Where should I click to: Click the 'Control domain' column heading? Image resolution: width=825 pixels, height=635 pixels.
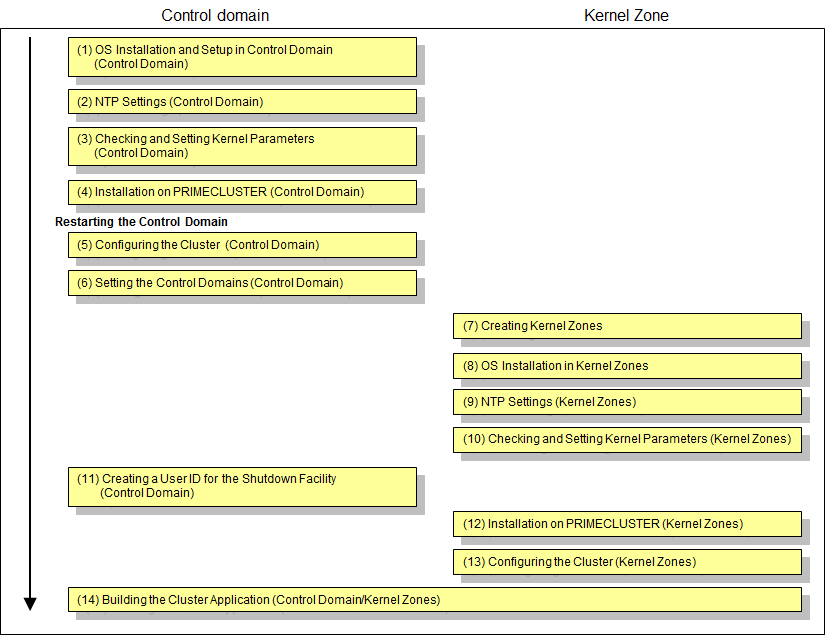(x=215, y=15)
